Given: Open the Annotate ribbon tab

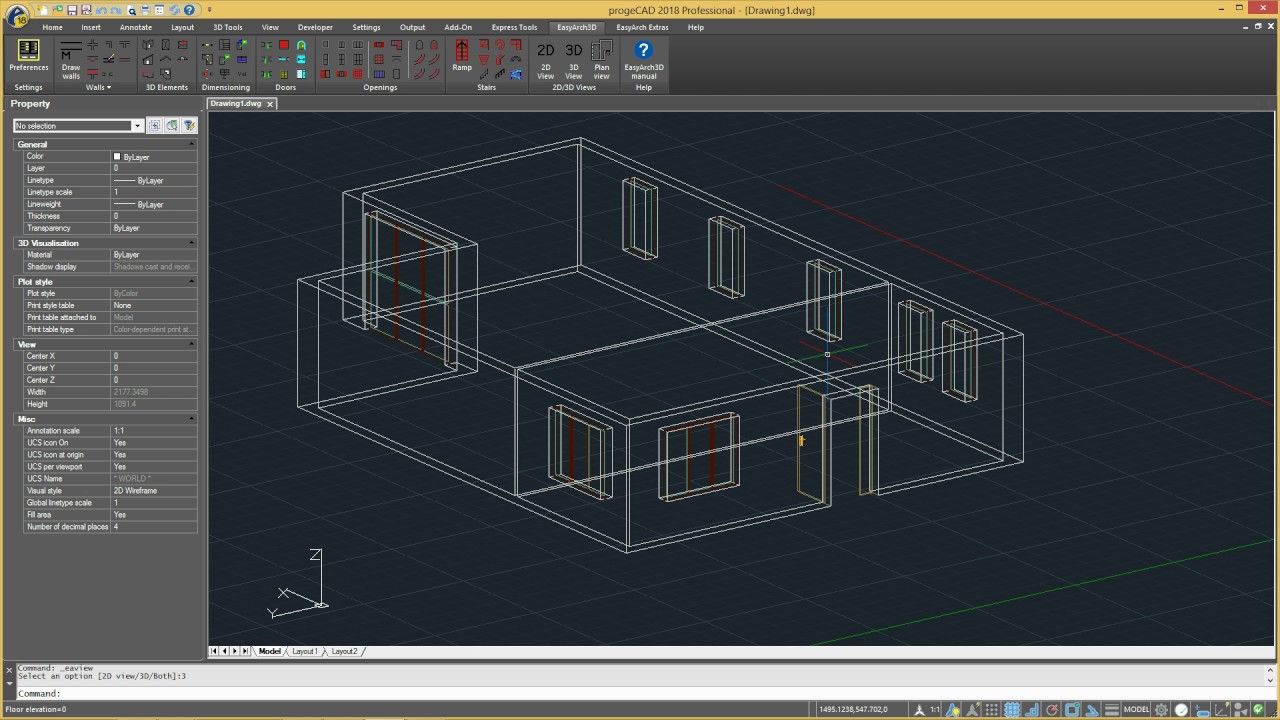Looking at the screenshot, I should (136, 27).
